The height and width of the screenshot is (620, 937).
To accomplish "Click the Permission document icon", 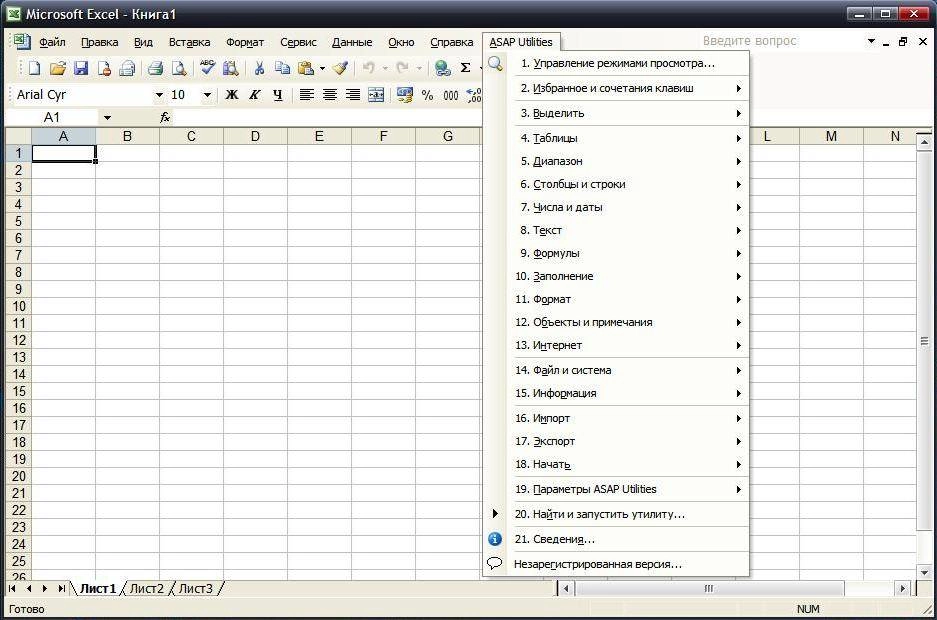I will tap(104, 68).
